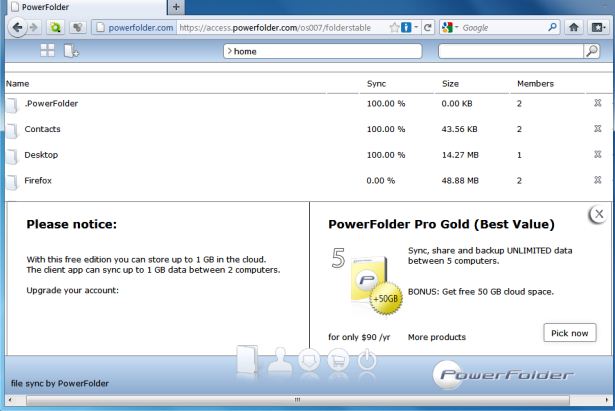
Task: Open the folders icon in bottom dock
Action: (247, 359)
